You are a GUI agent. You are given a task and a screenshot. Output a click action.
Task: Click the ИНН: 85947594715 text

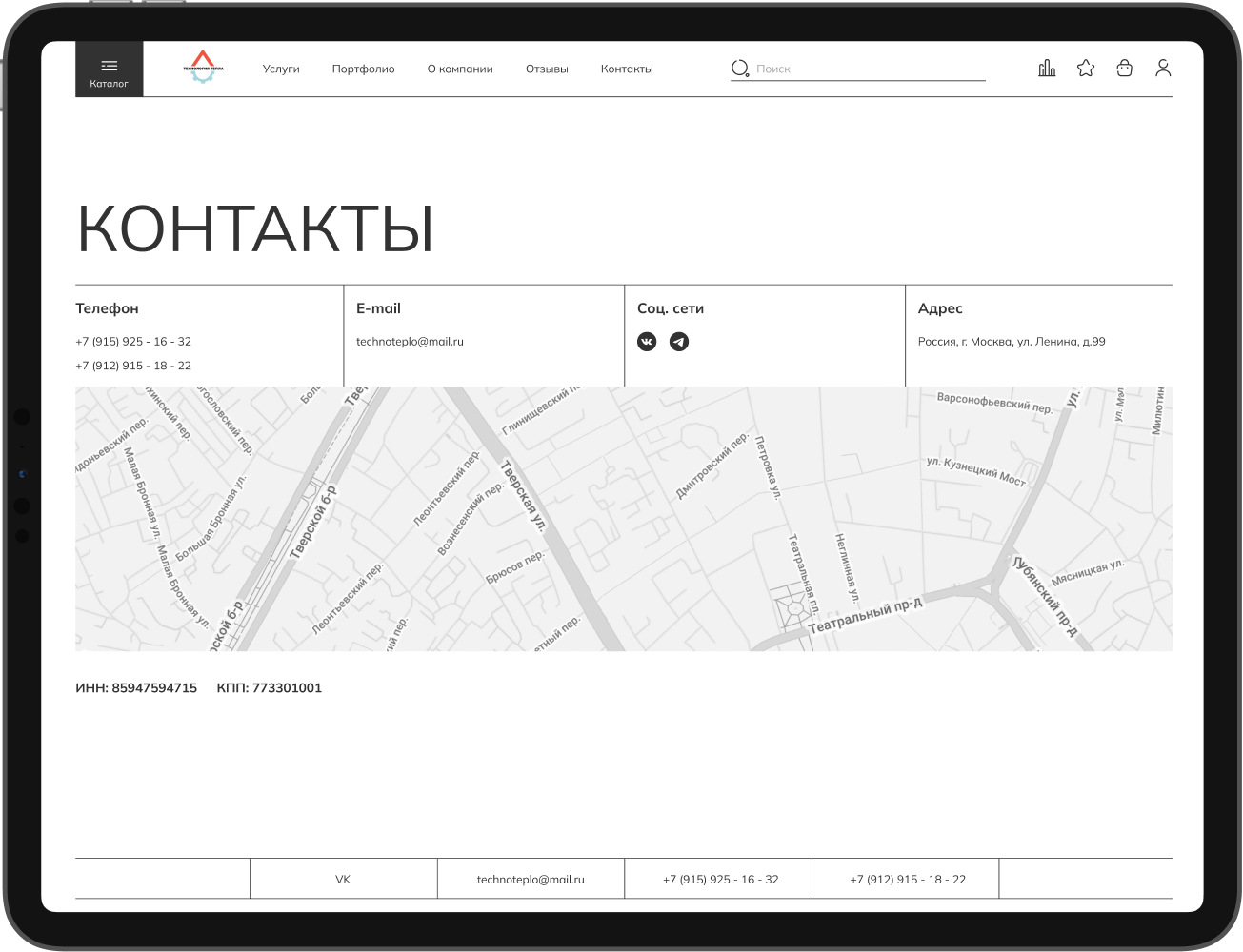(x=136, y=688)
